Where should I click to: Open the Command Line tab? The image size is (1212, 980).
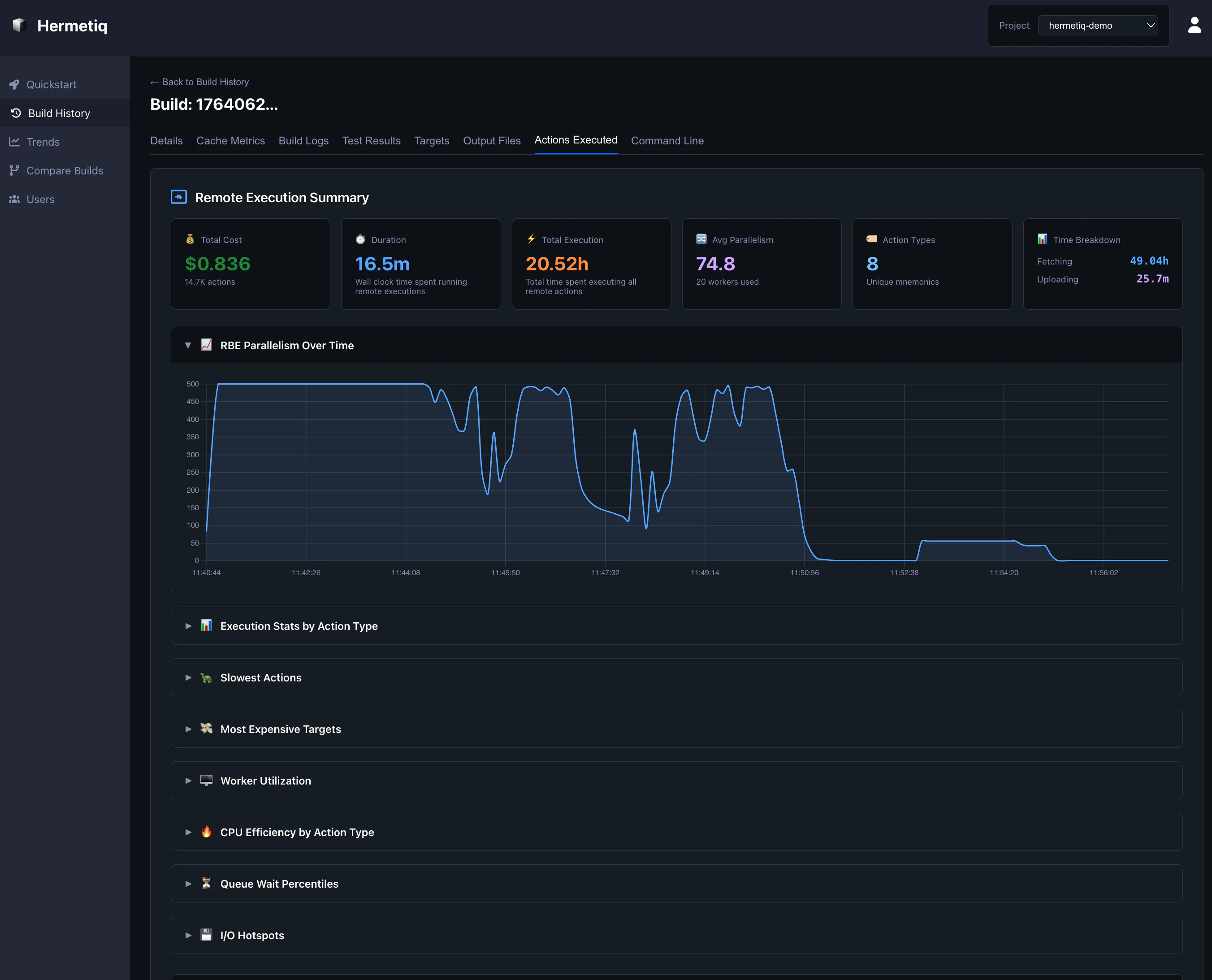(667, 141)
